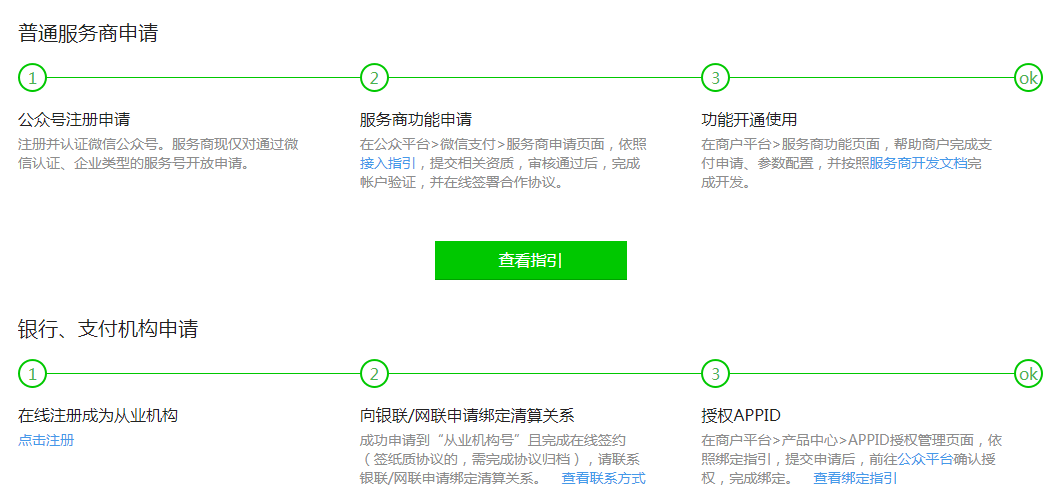Viewport: 1051px width, 502px height.
Task: Click the ok circle in 银行、支付机构申请 timeline
Action: click(x=1028, y=374)
